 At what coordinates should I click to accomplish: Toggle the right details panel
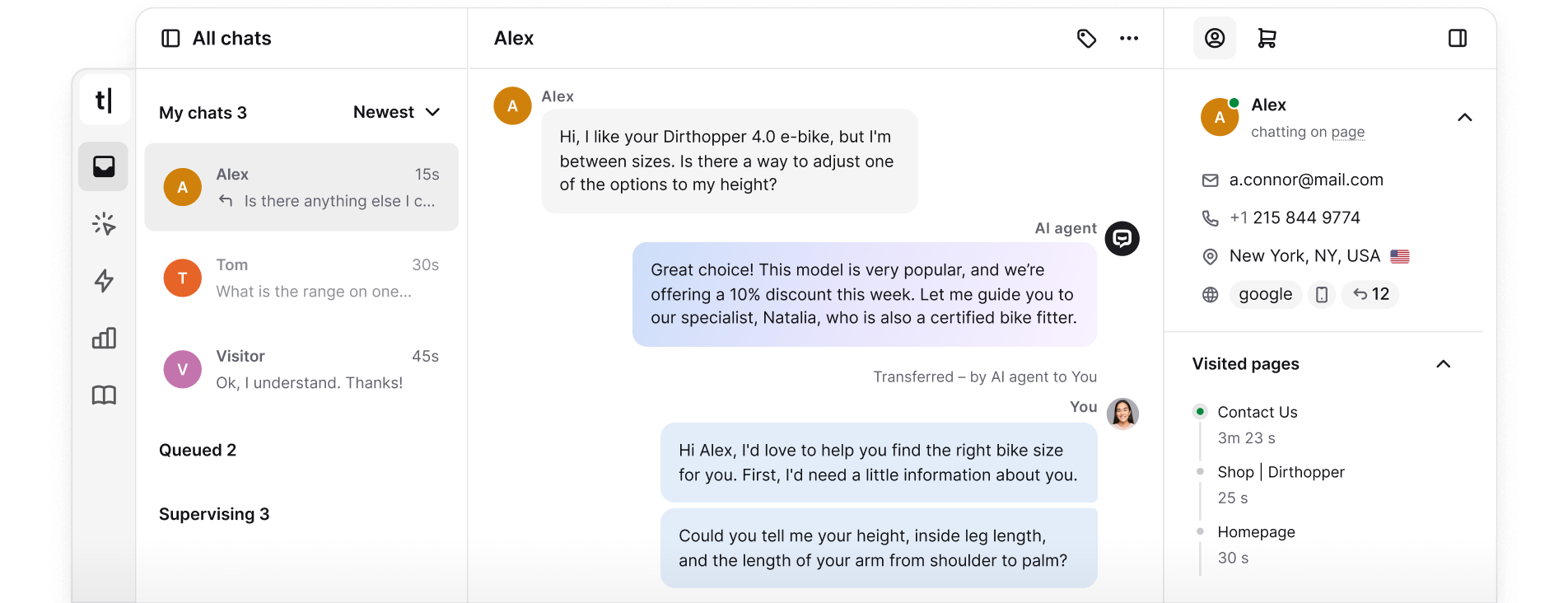[x=1459, y=38]
